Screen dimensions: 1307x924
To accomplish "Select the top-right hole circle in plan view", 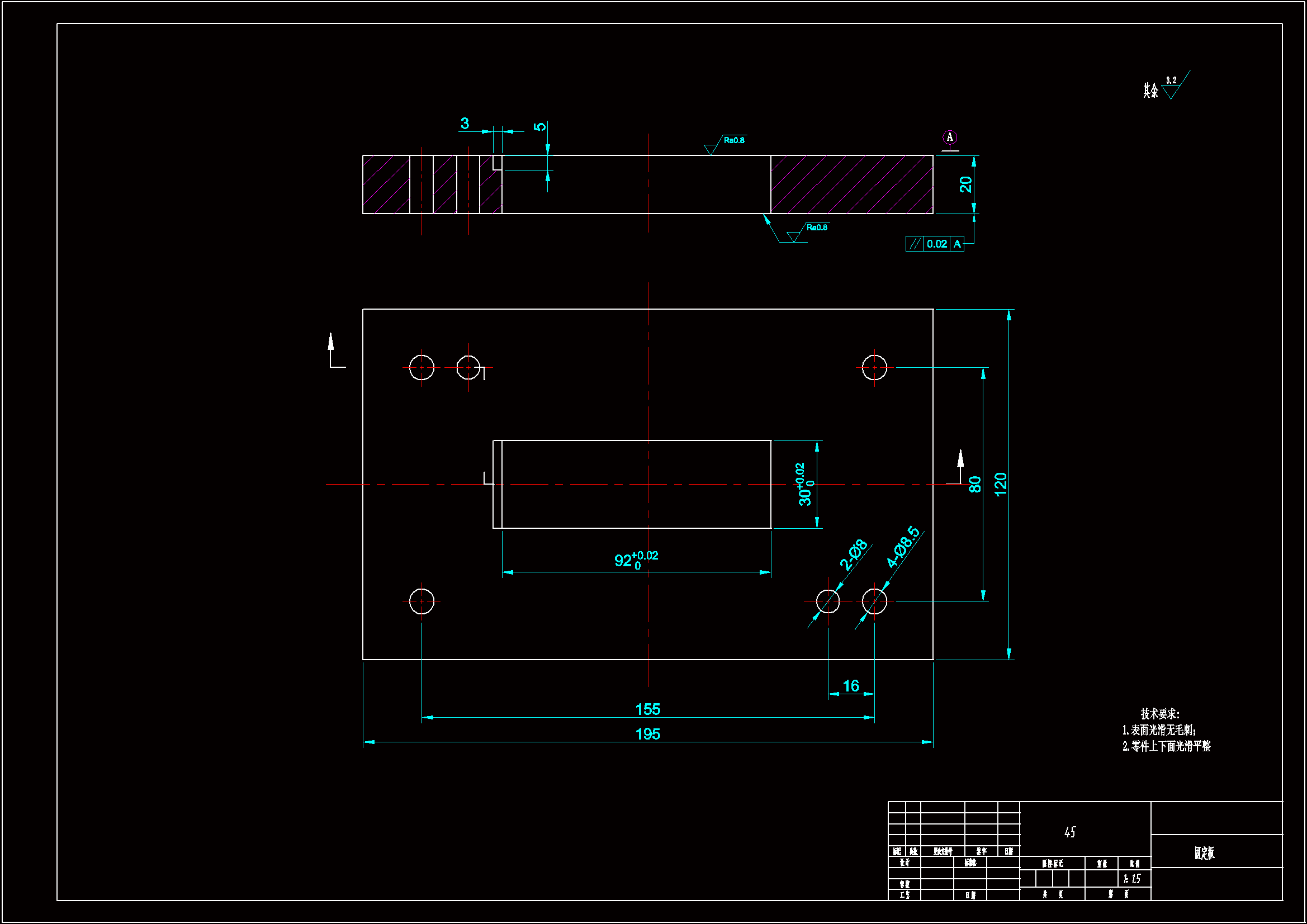I will (x=874, y=367).
